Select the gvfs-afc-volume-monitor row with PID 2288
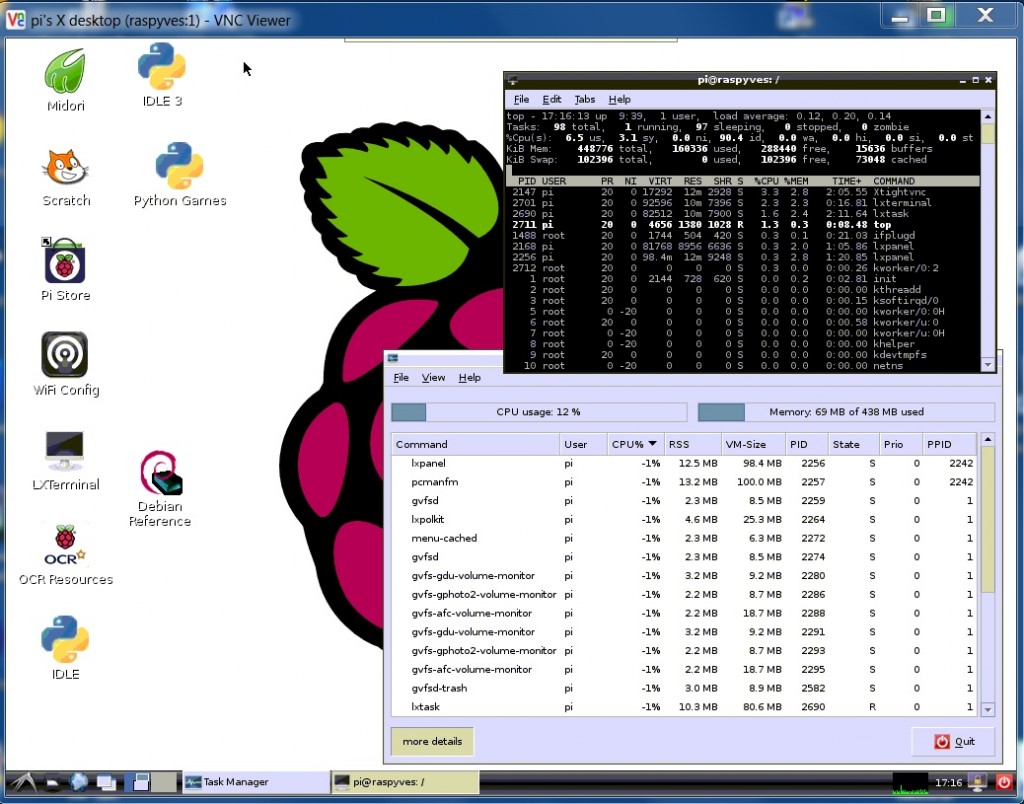This screenshot has width=1024, height=804. [684, 613]
